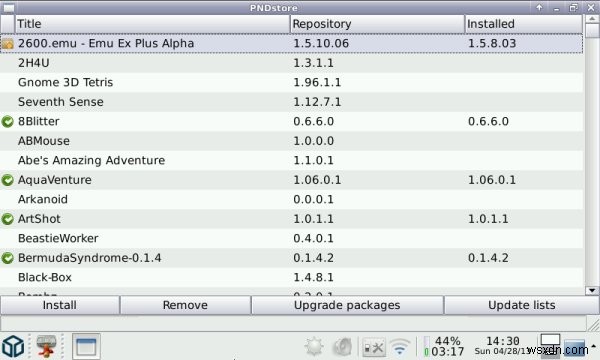Open the volume speaker tray icon
Screen dimensions: 600x360
342,347
